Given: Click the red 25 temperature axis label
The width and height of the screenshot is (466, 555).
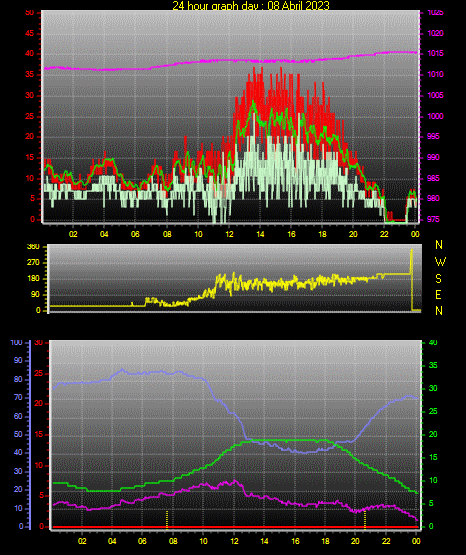Looking at the screenshot, I should click(39, 373).
